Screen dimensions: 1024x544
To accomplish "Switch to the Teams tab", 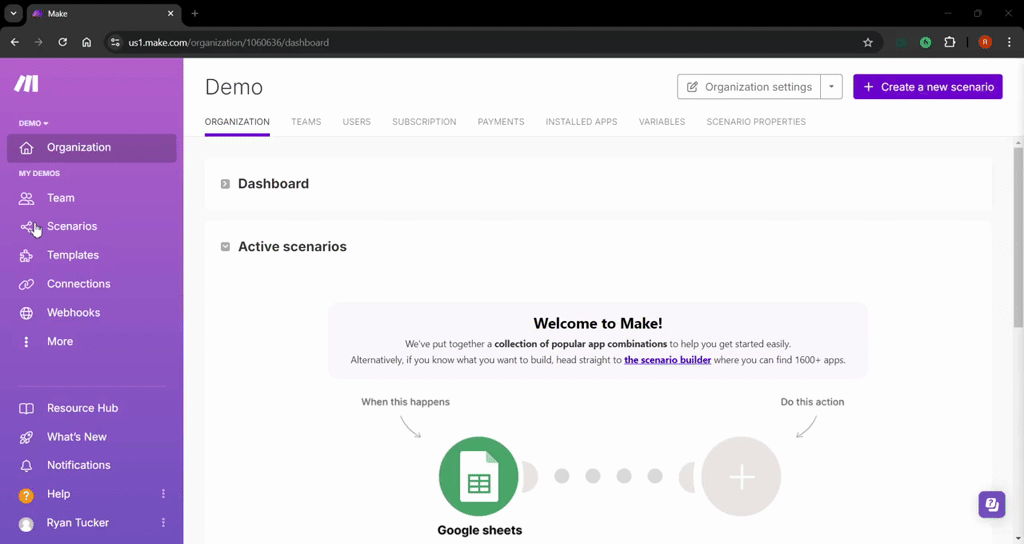I will (306, 121).
